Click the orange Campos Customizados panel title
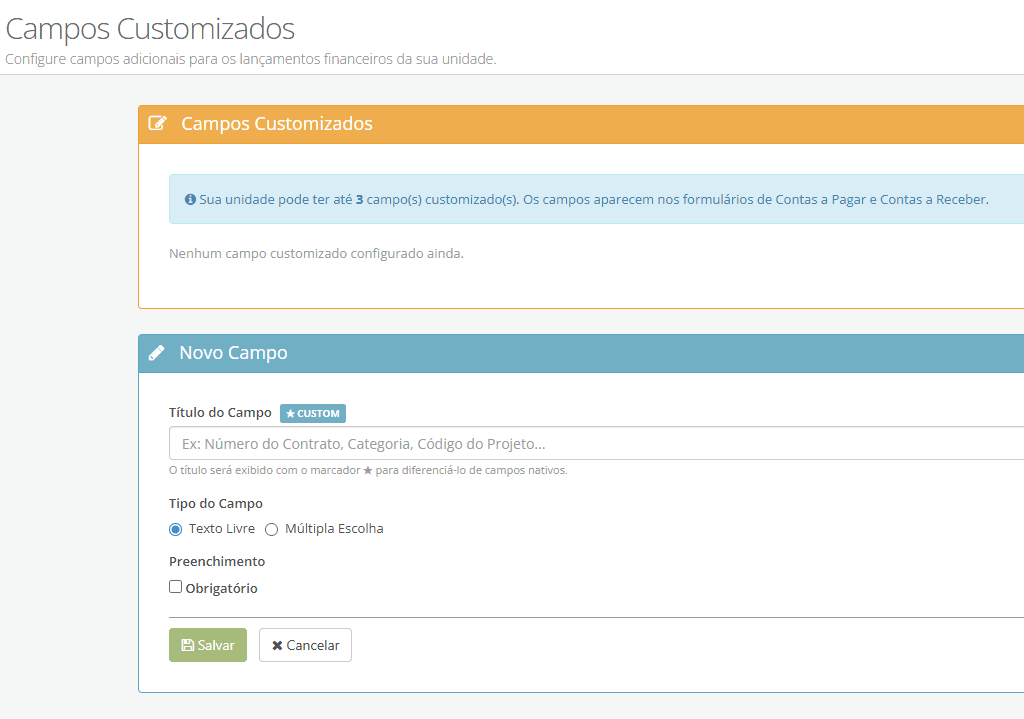 pos(277,123)
